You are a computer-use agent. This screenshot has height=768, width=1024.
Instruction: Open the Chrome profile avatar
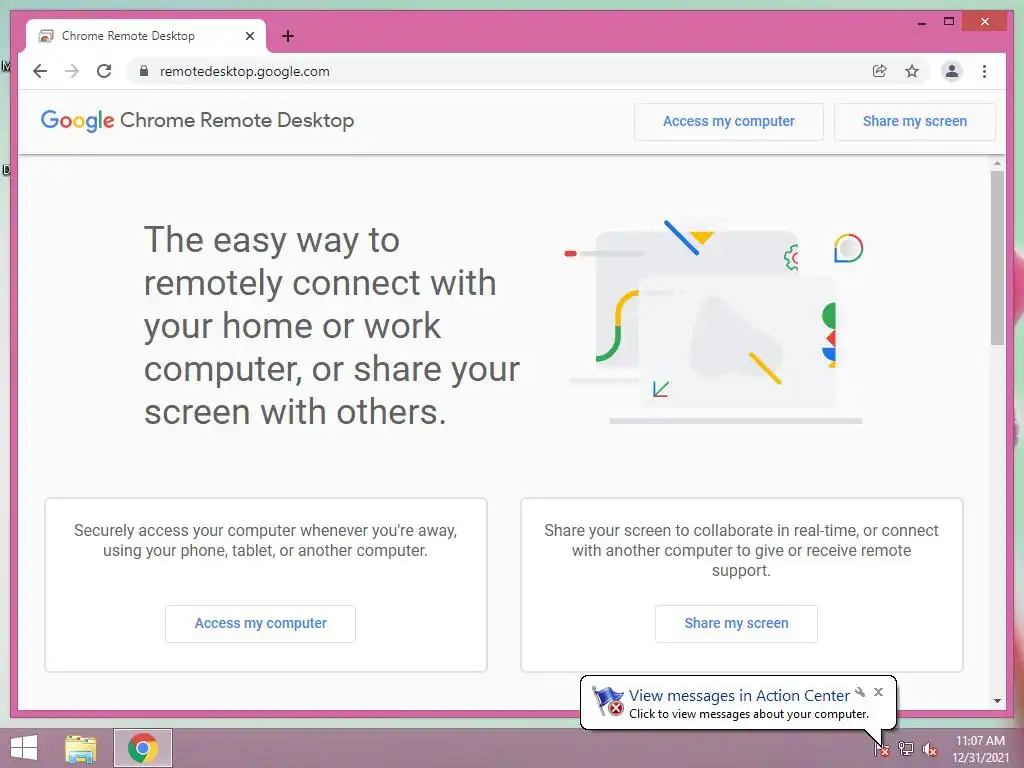952,71
